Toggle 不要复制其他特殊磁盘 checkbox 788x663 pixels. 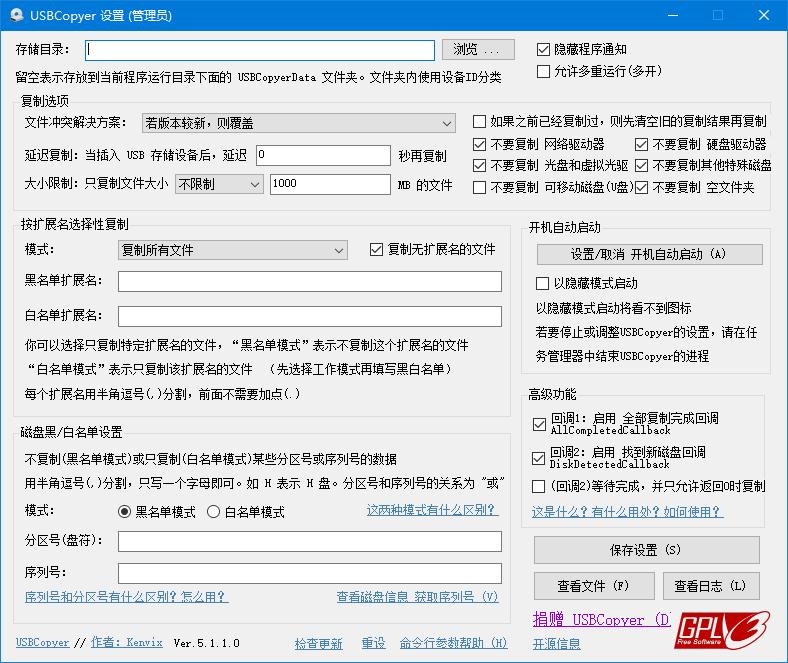click(641, 165)
